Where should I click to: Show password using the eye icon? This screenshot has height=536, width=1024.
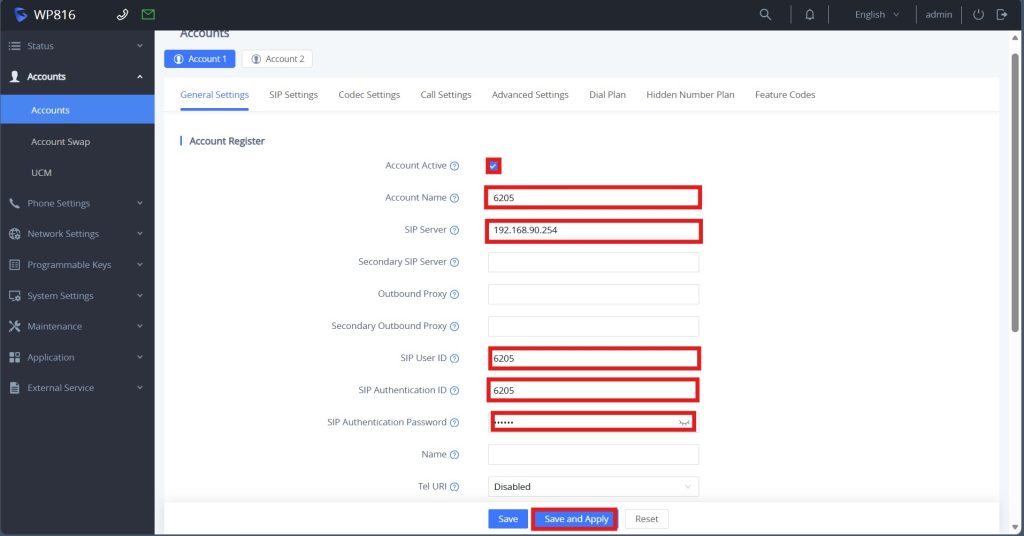tap(685, 423)
